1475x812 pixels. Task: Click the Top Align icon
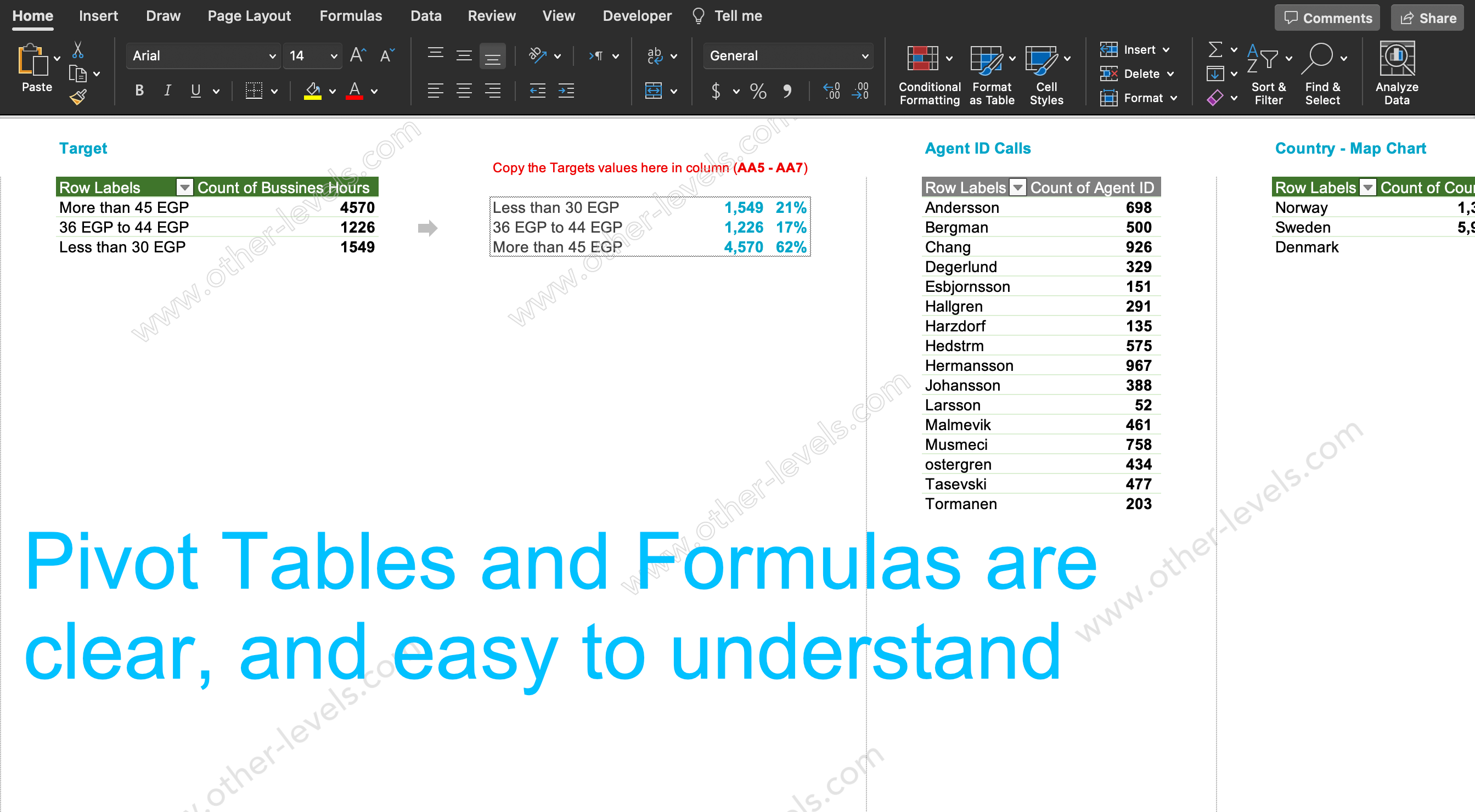(436, 55)
